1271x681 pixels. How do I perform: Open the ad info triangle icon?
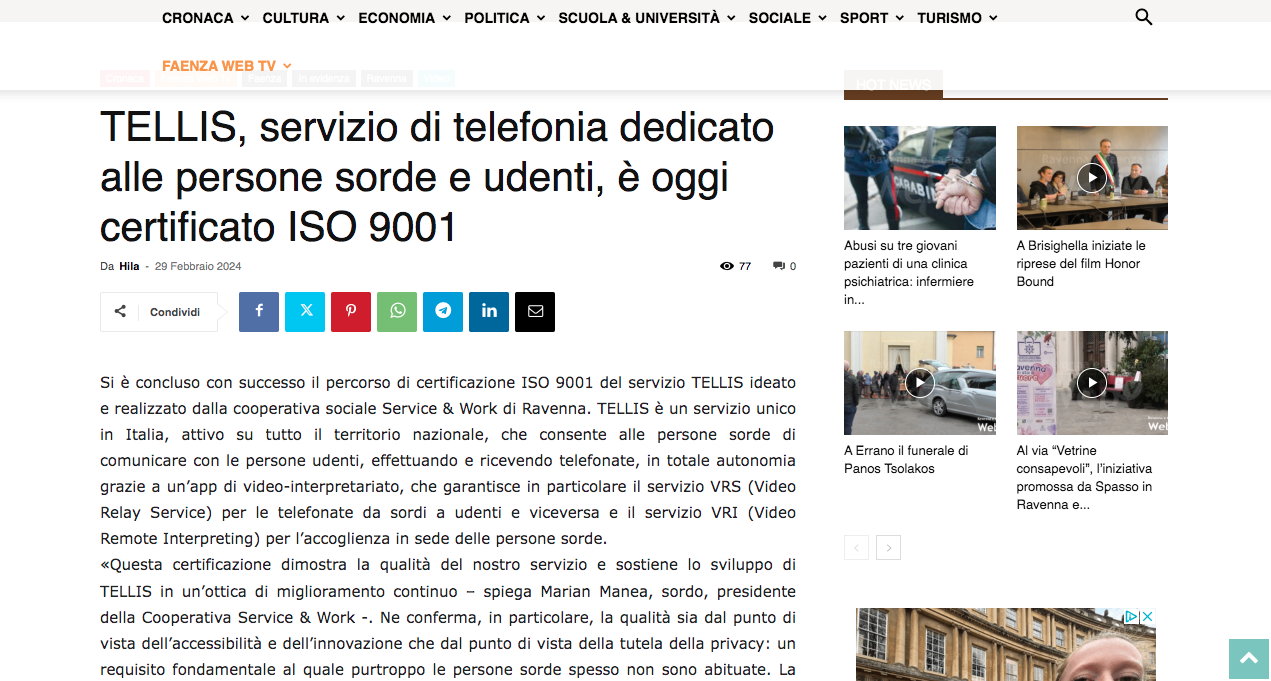(1132, 617)
